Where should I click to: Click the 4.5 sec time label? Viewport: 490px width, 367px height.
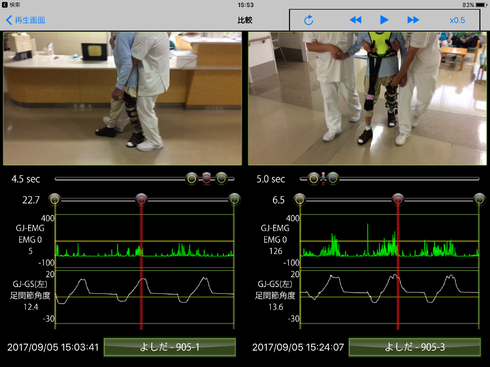pyautogui.click(x=26, y=179)
